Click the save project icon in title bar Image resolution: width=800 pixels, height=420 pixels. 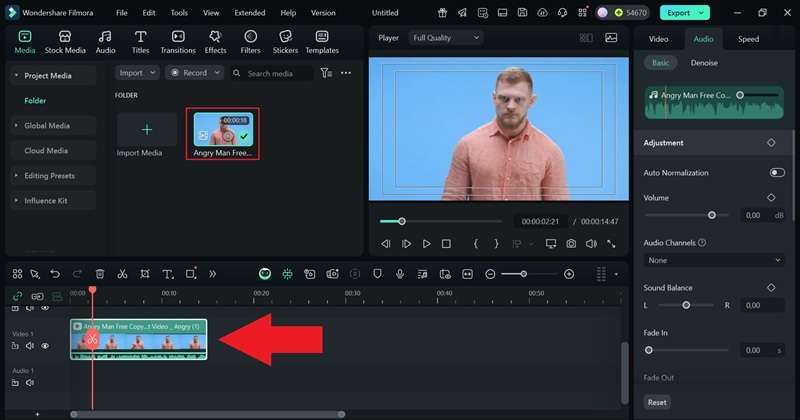(x=522, y=13)
